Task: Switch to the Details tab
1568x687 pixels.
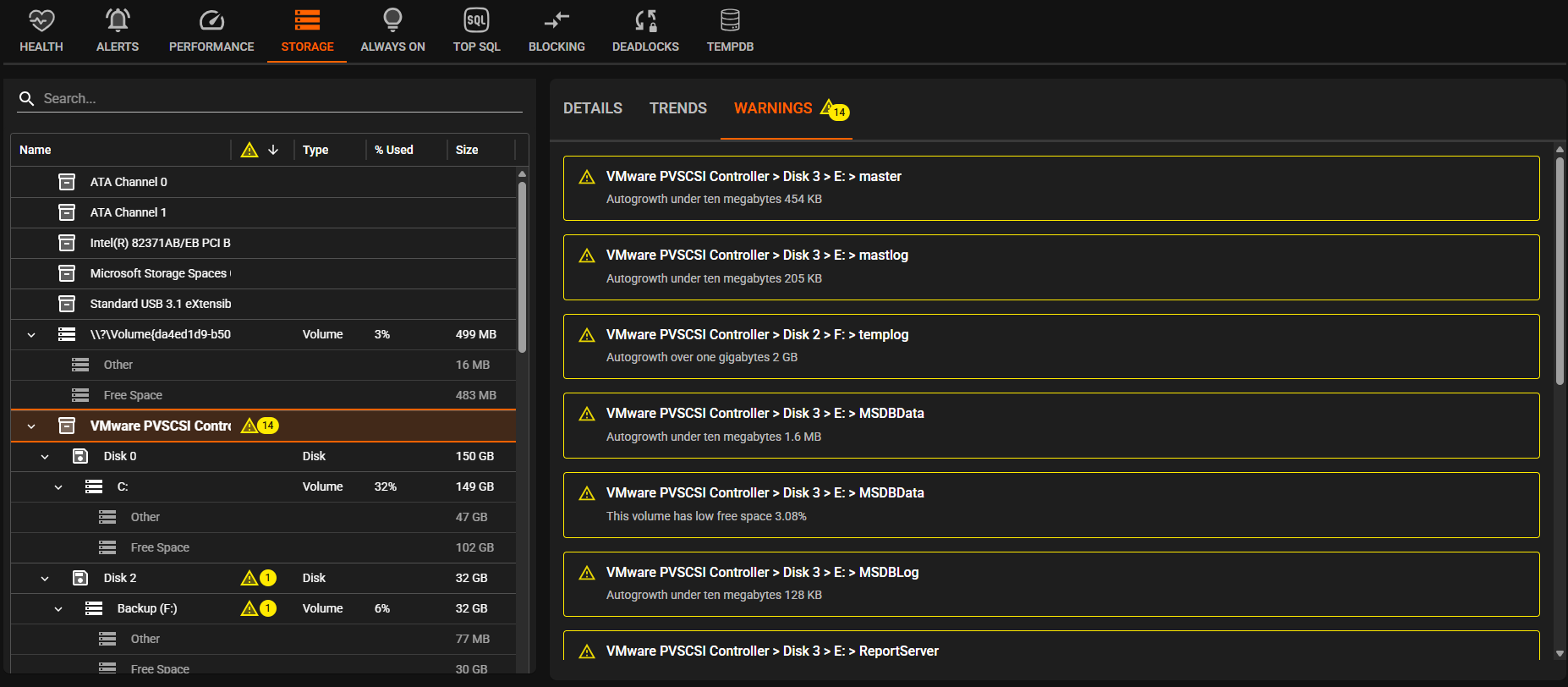Action: click(593, 108)
